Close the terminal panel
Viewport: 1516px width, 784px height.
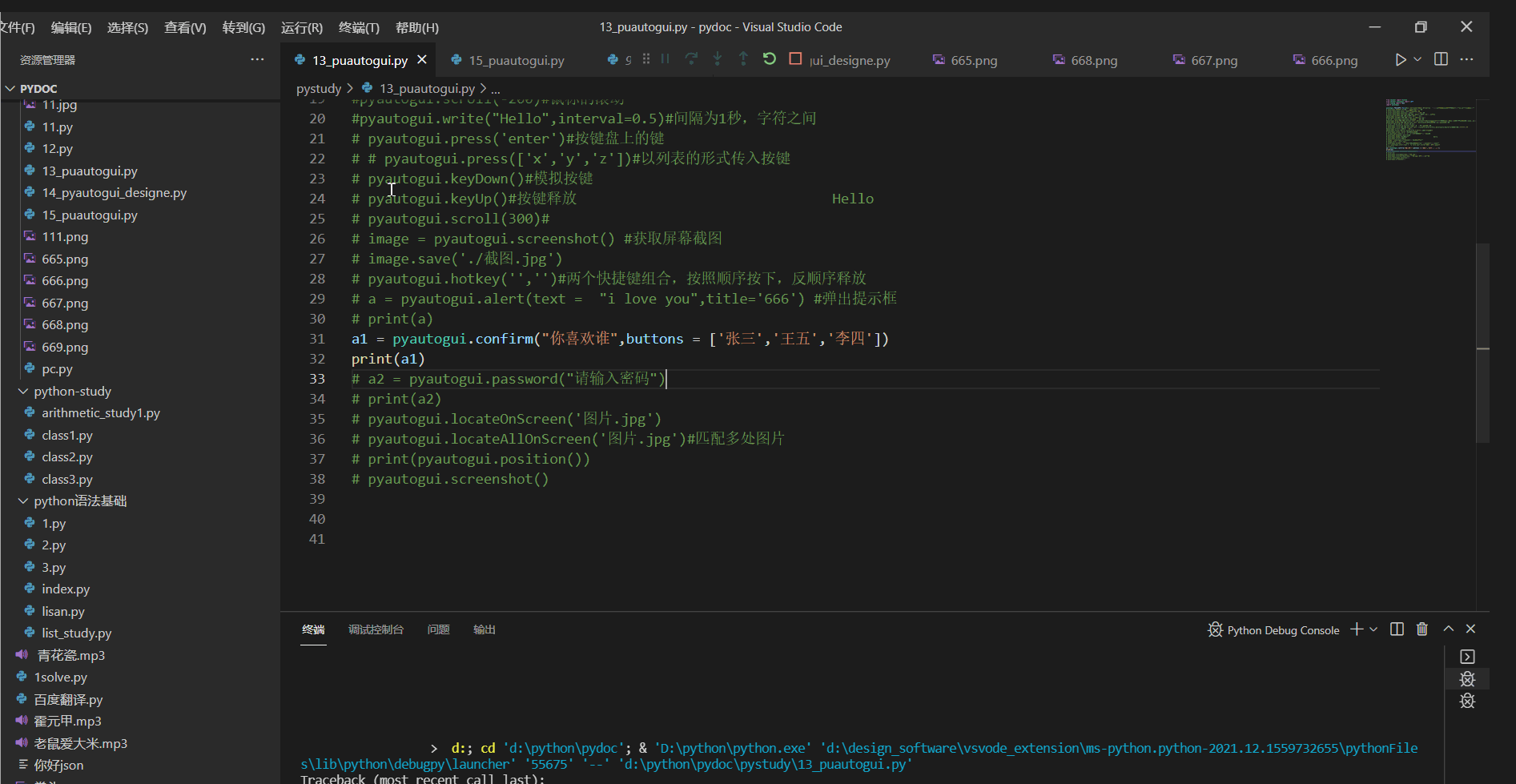(x=1470, y=629)
